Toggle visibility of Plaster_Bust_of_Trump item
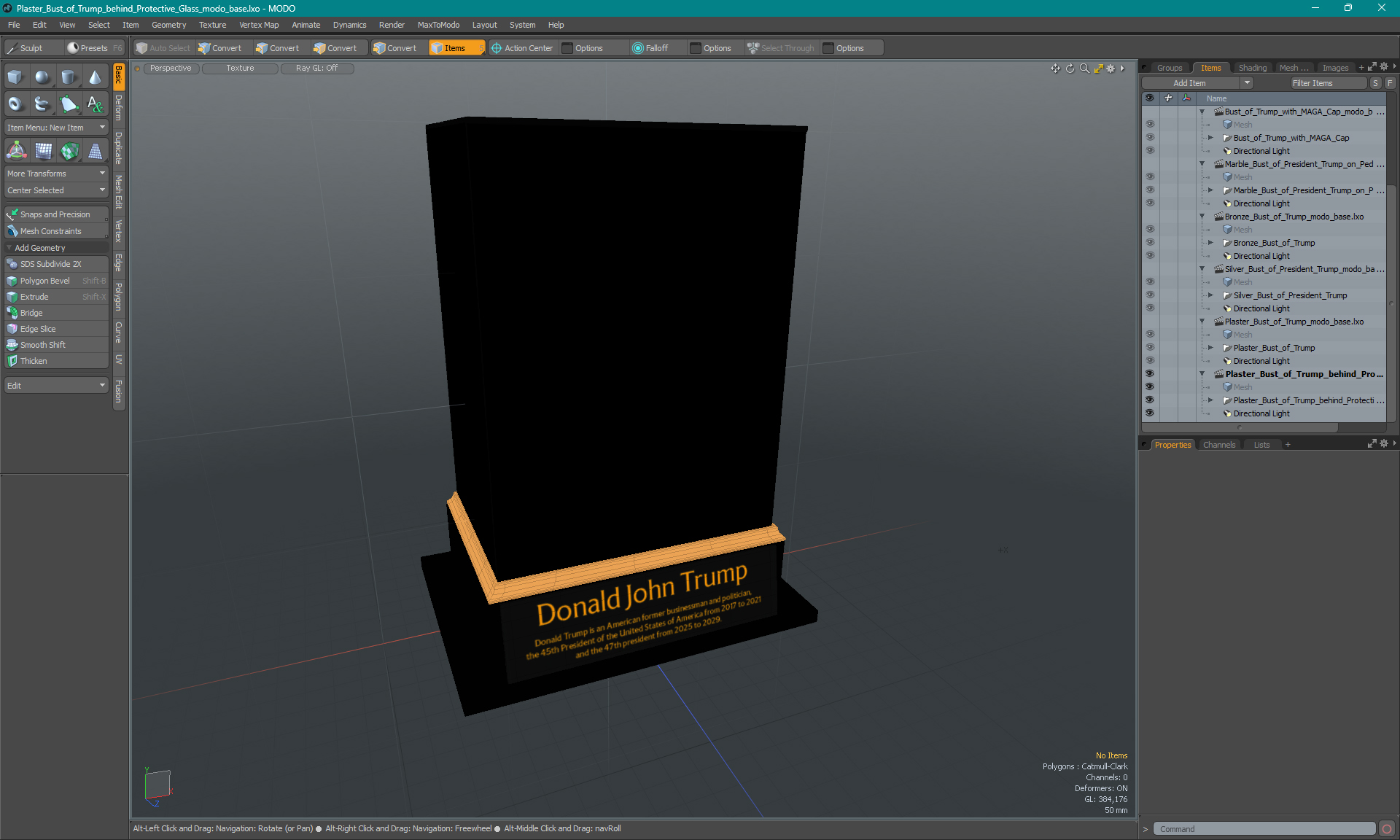Image resolution: width=1400 pixels, height=840 pixels. pyautogui.click(x=1149, y=348)
